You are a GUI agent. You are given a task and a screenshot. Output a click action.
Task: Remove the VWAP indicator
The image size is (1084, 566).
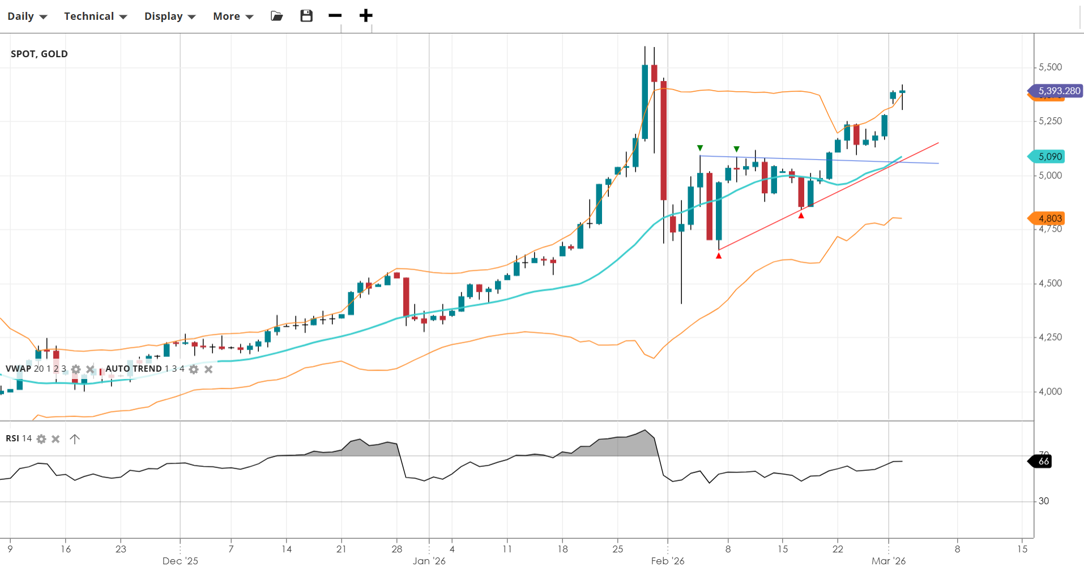click(91, 369)
